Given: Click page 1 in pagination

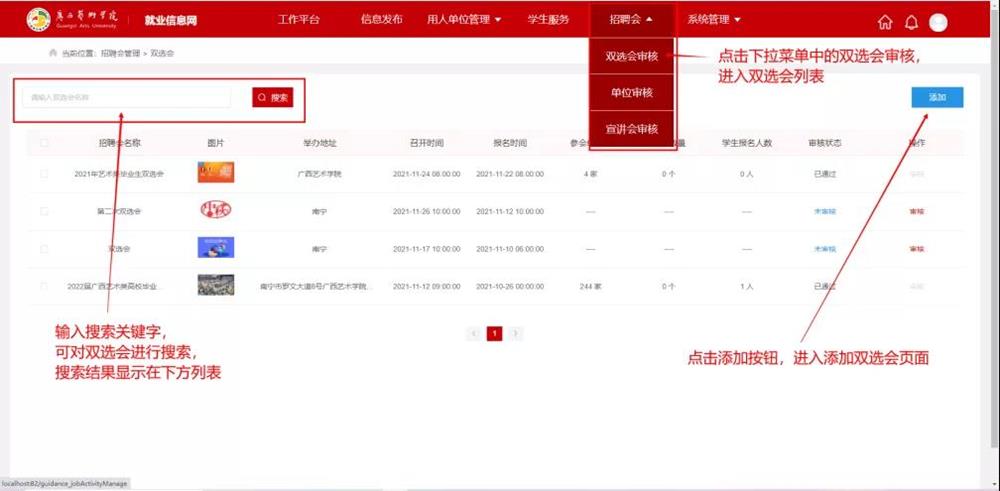Looking at the screenshot, I should coord(494,333).
